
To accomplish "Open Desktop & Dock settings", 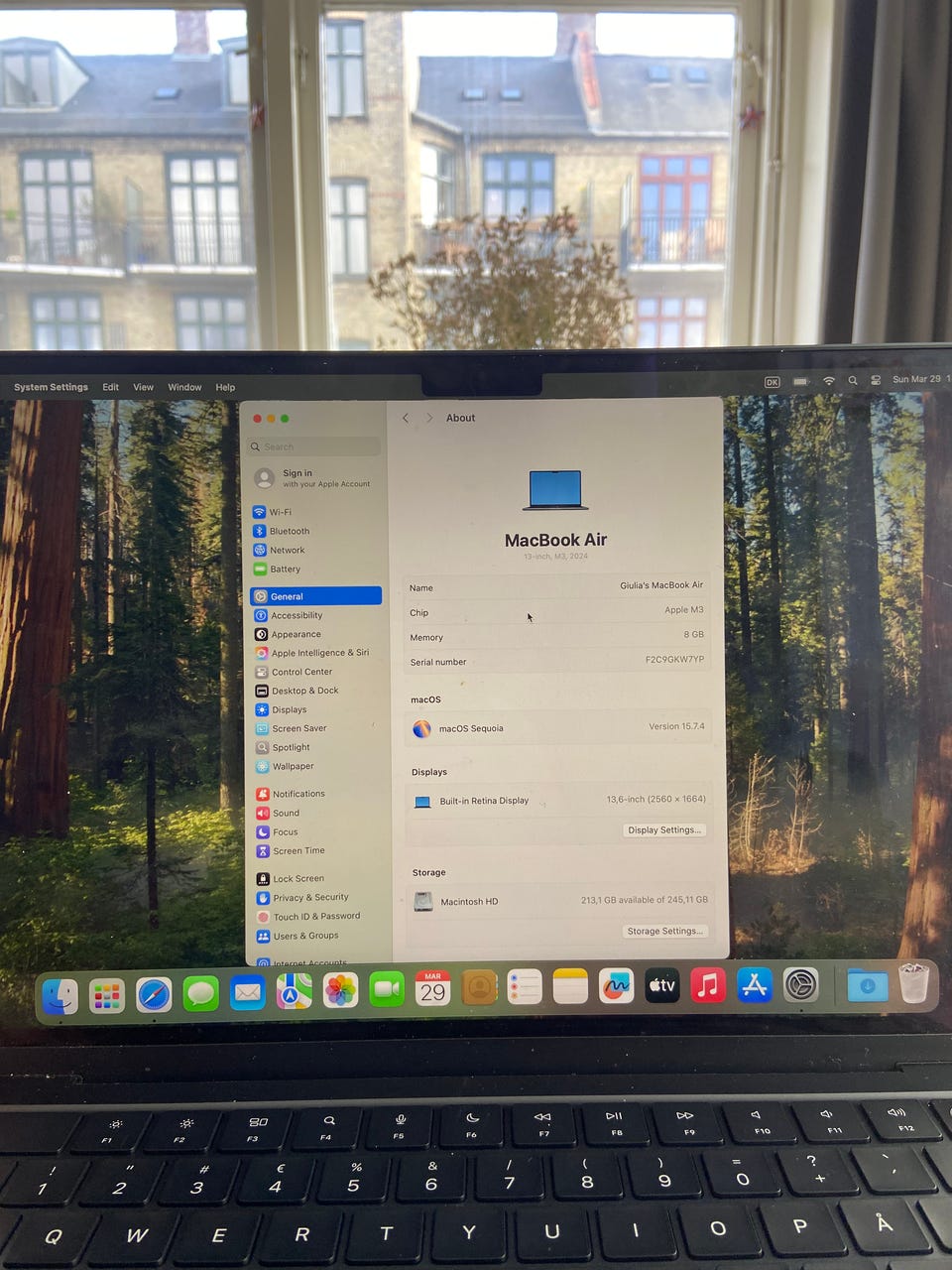I will [316, 691].
